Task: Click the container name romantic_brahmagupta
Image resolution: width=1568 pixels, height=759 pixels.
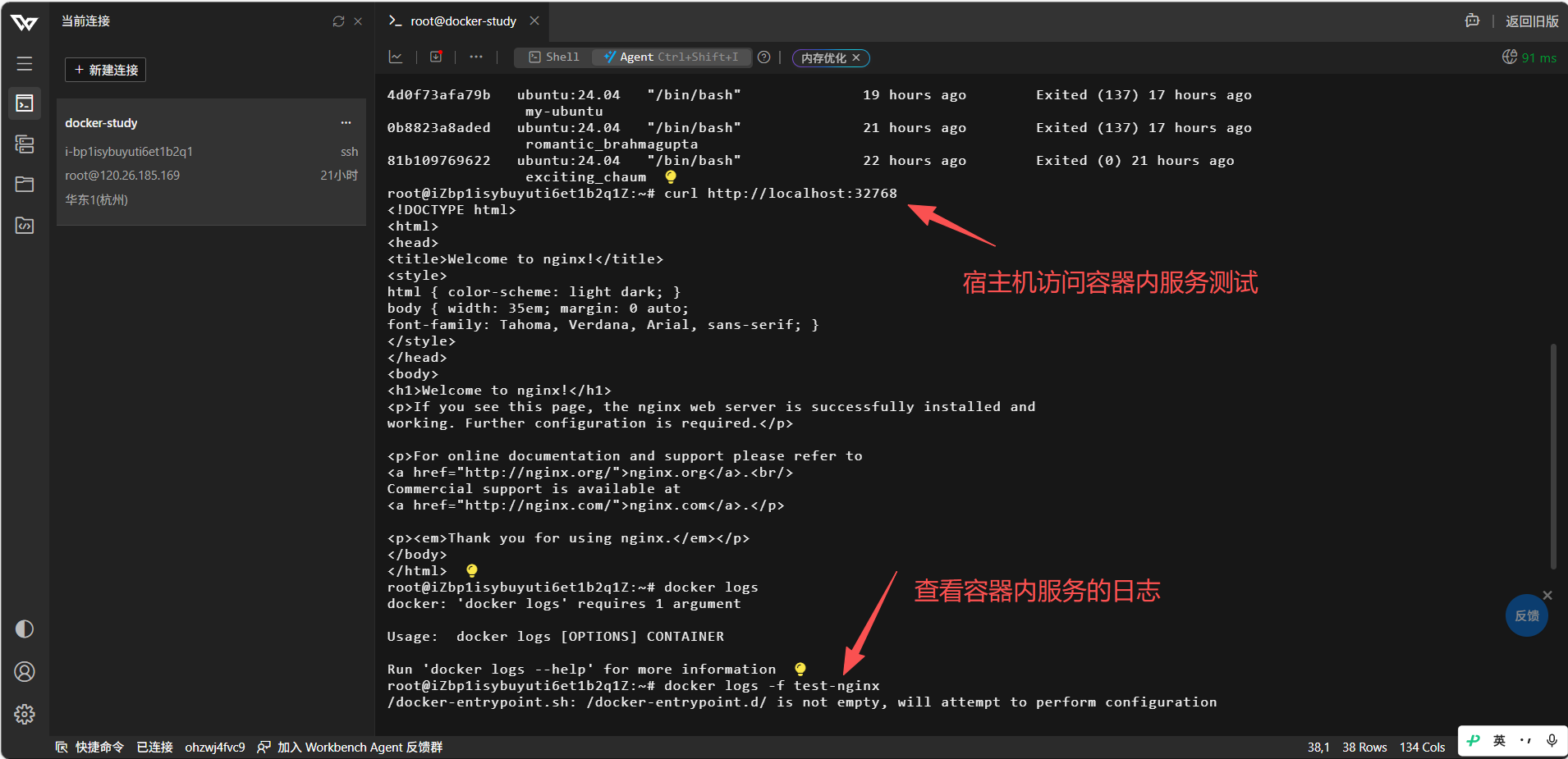Action: (612, 144)
